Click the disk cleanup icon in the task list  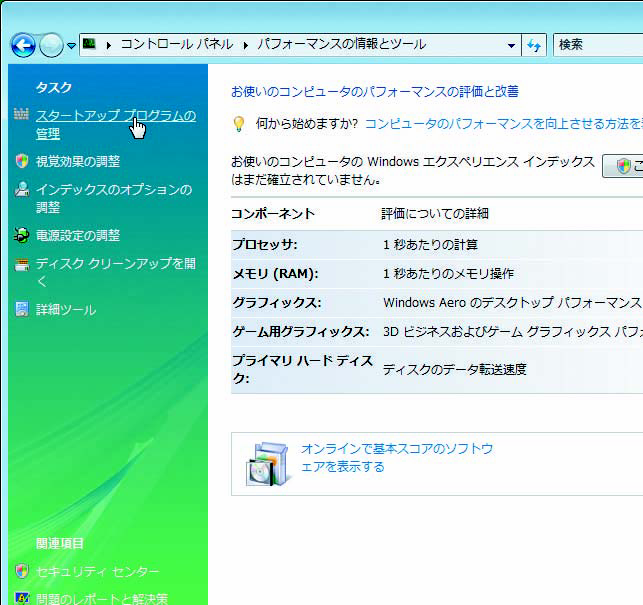tap(22, 265)
